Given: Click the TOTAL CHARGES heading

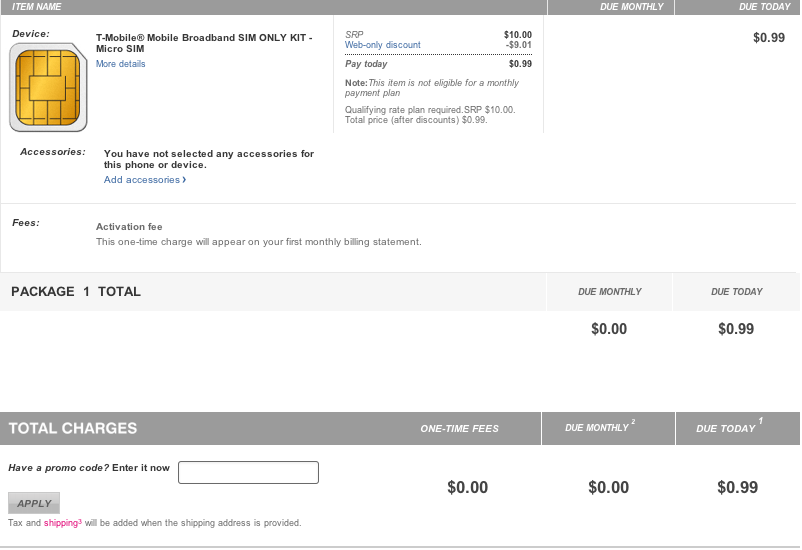Looking at the screenshot, I should [73, 428].
